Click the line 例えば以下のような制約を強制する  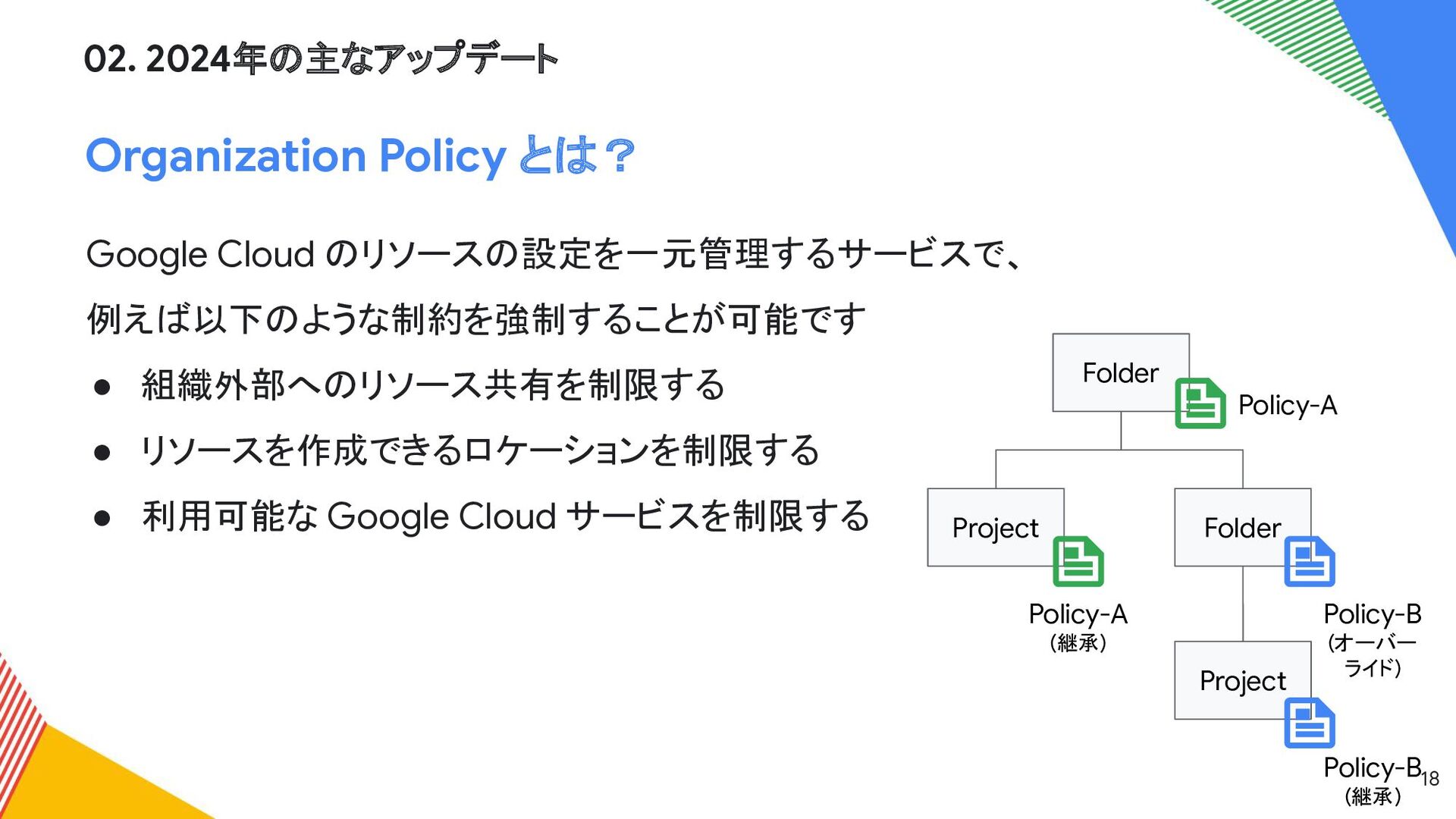(x=476, y=319)
